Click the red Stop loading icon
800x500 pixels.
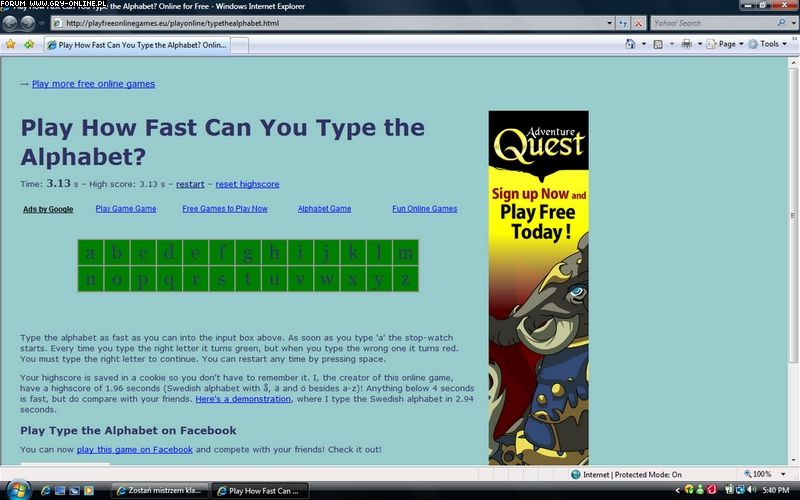638,23
